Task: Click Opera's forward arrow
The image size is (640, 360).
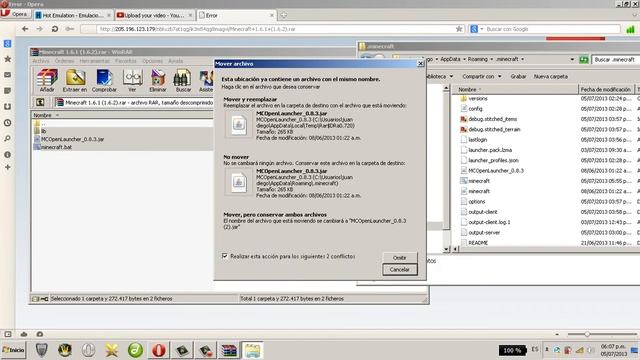Action: (x=40, y=29)
